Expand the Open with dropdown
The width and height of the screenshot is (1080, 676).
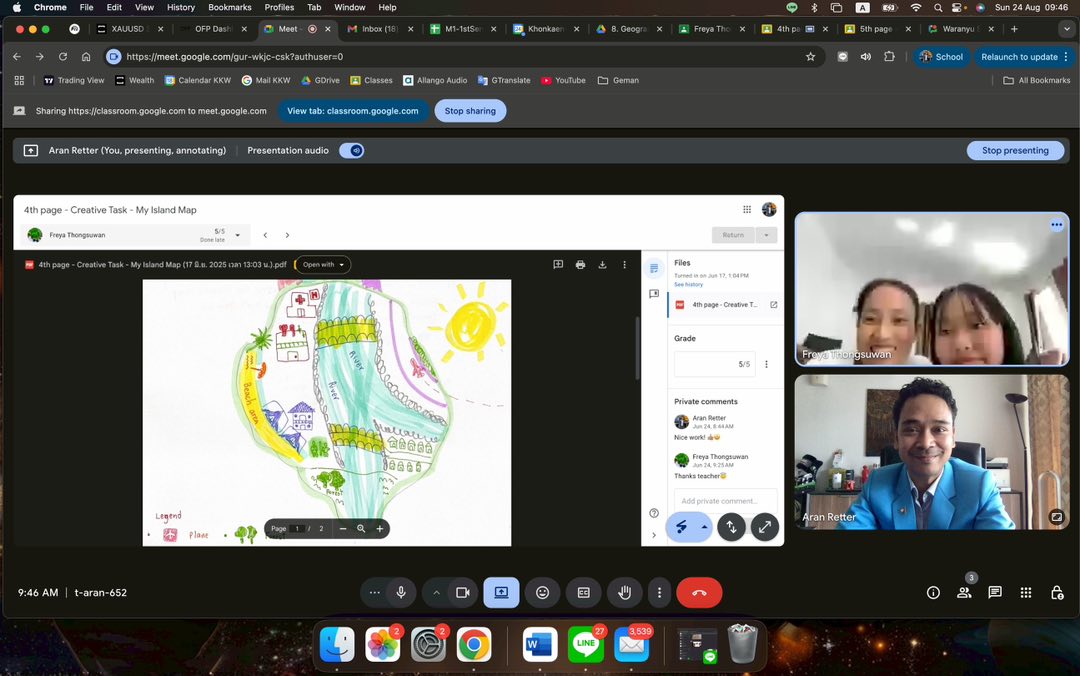[x=323, y=265]
